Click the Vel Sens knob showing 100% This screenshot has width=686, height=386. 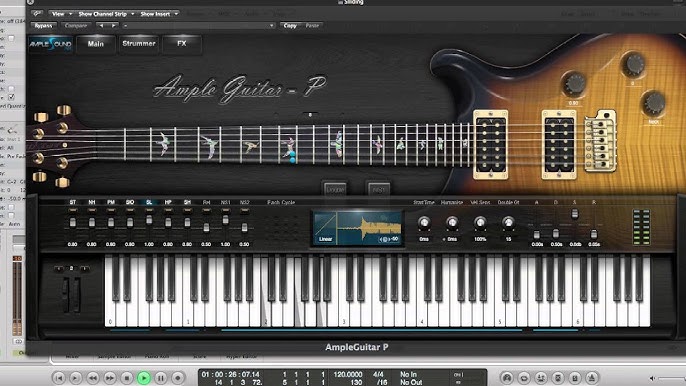point(480,223)
